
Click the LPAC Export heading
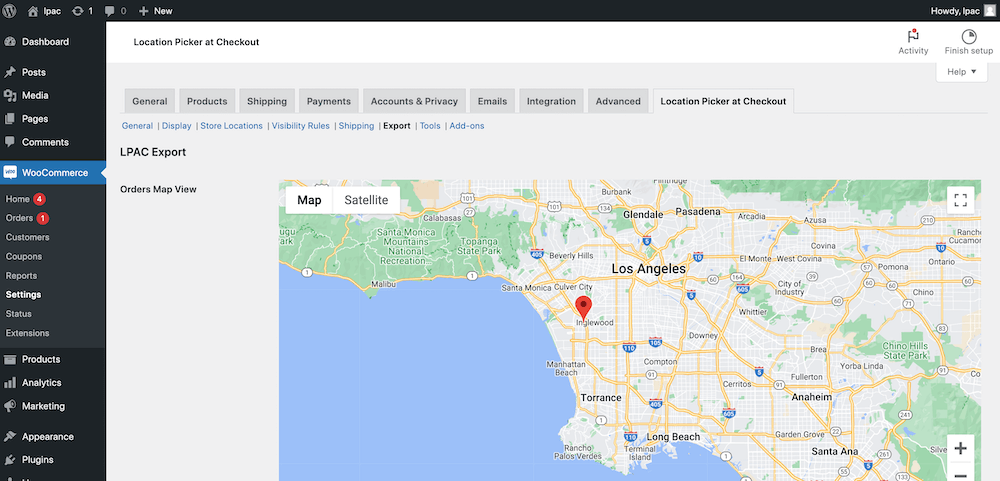153,152
